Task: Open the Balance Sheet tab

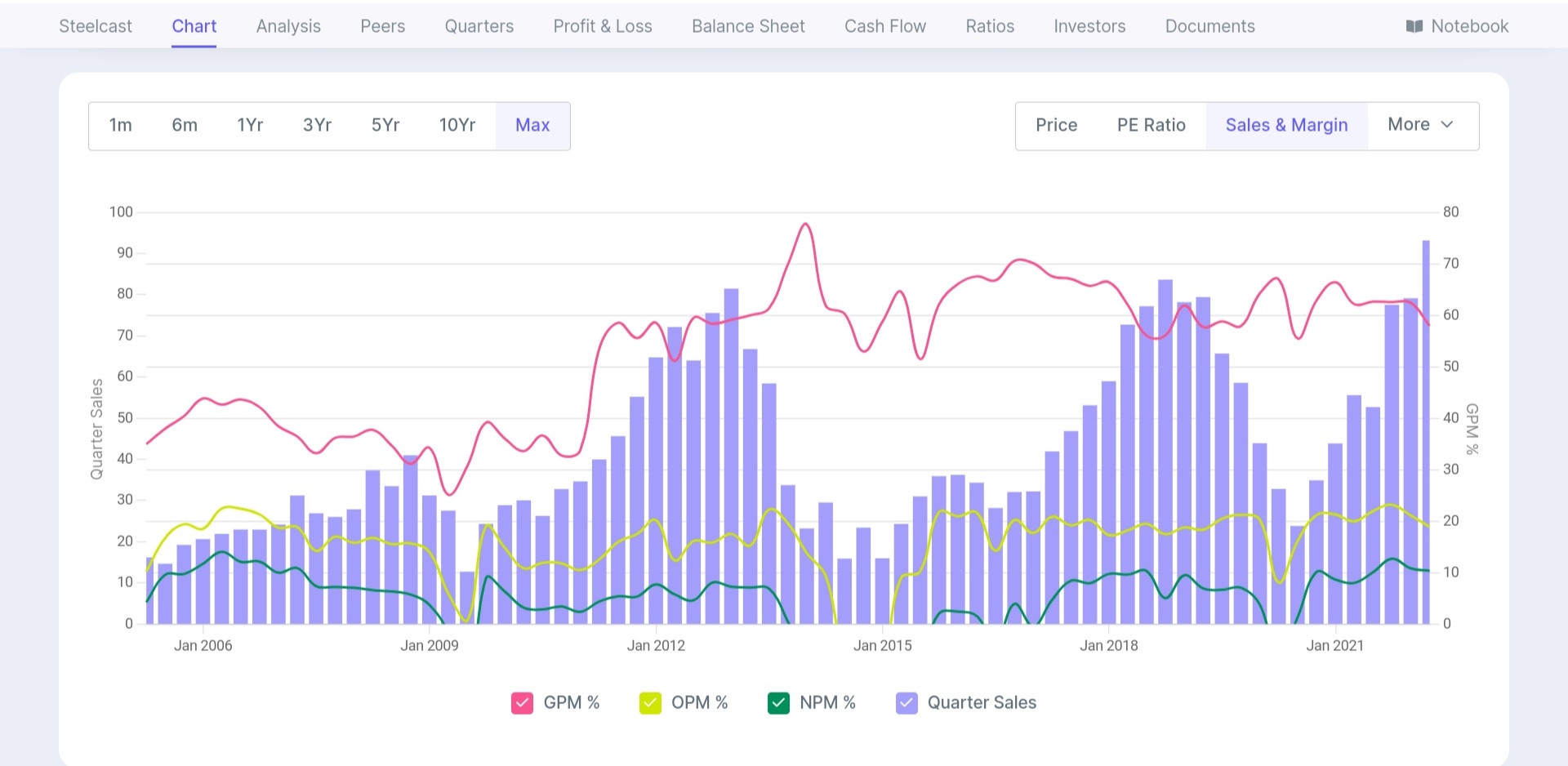Action: pos(748,26)
